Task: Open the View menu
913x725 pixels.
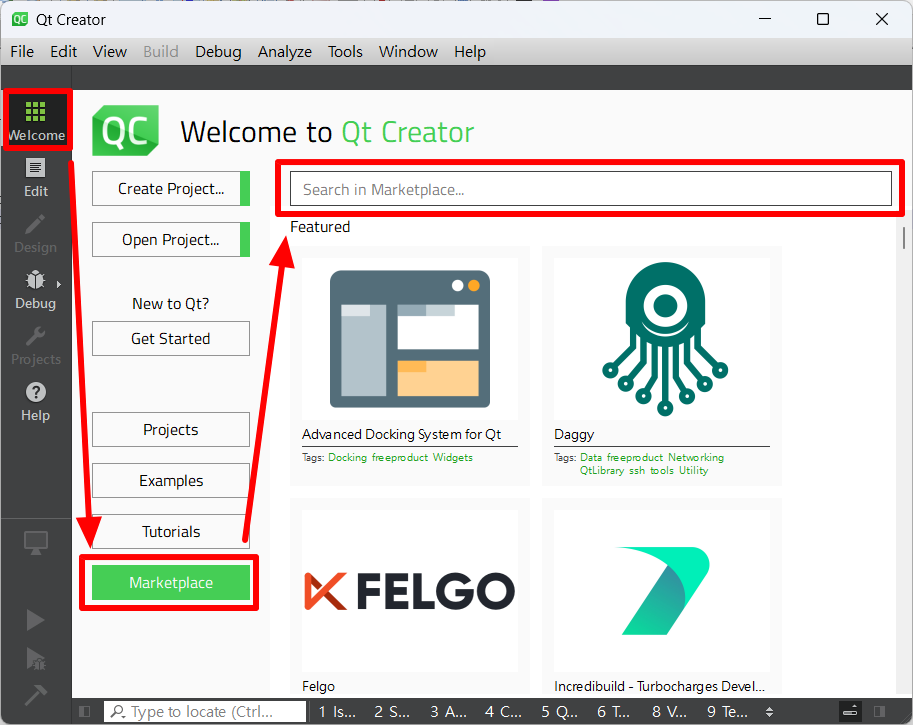Action: [x=109, y=52]
